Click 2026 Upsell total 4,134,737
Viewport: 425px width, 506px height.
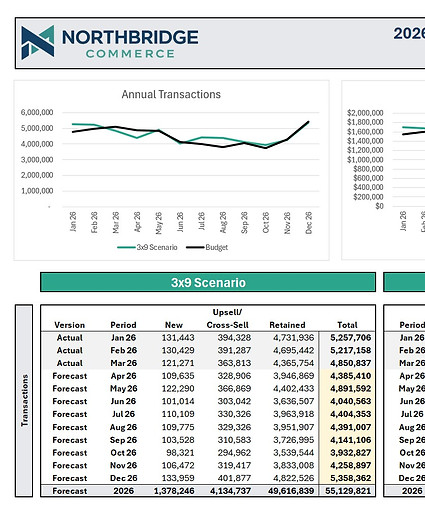point(230,491)
